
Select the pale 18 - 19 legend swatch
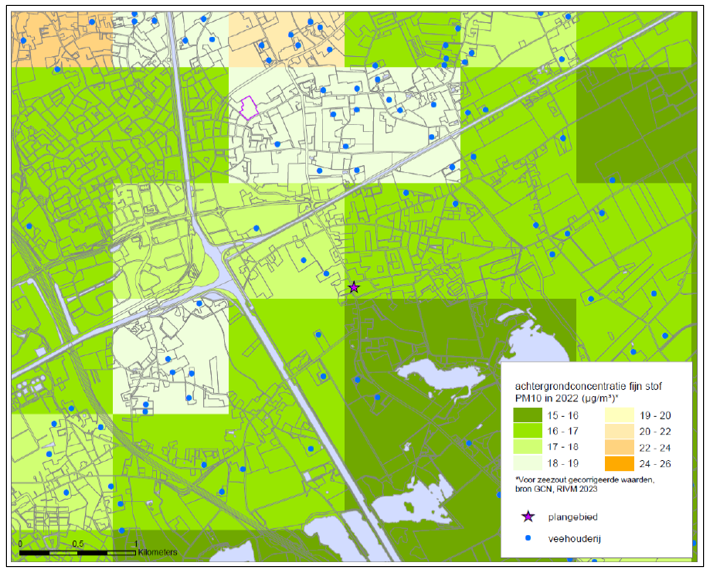pos(528,463)
